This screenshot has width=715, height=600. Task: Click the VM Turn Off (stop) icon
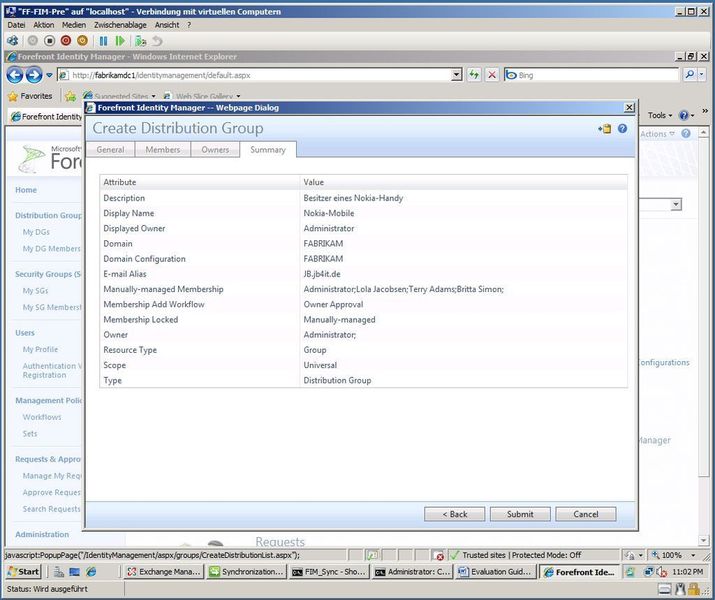(49, 41)
